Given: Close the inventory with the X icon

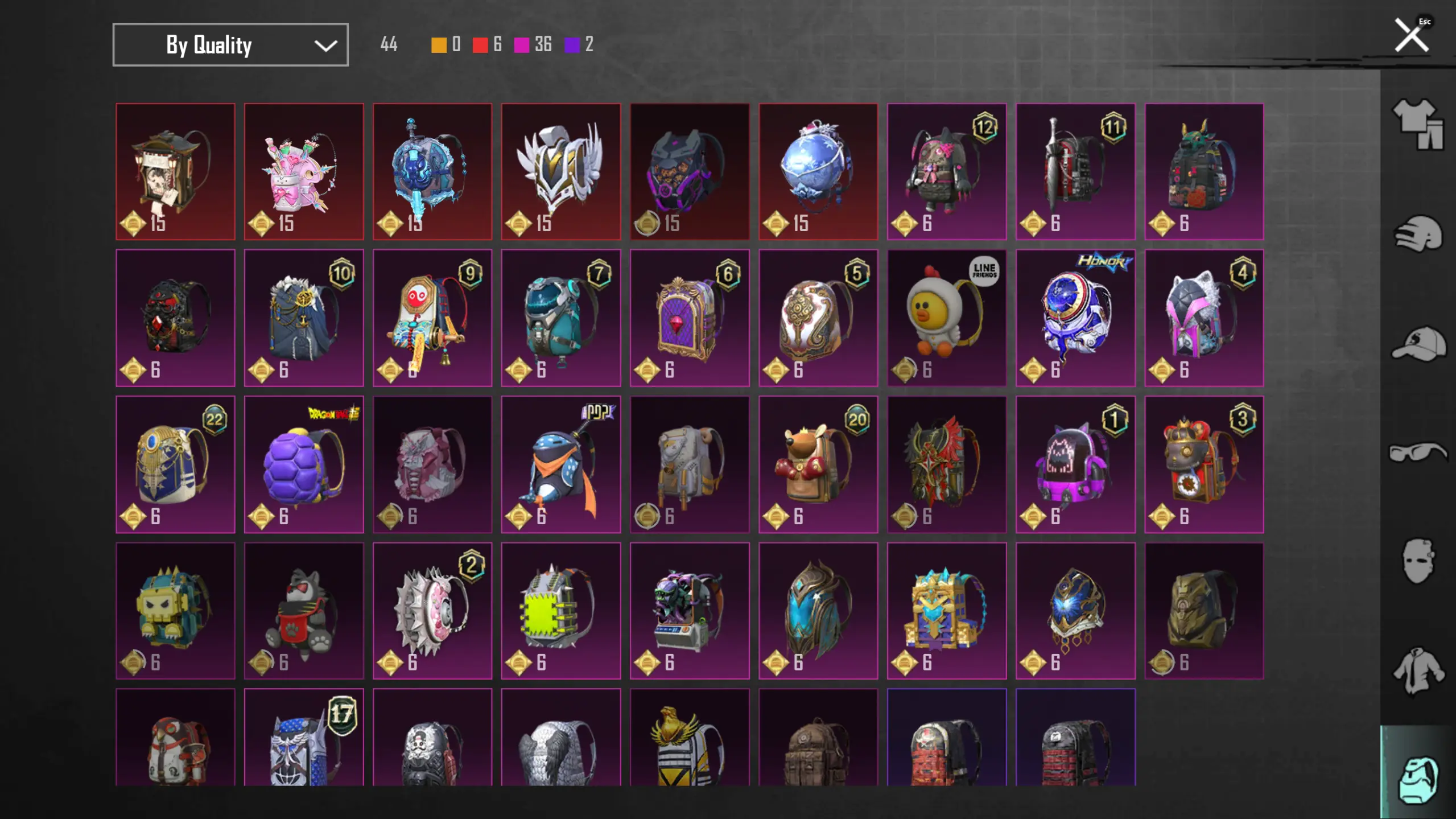Looking at the screenshot, I should pos(1411,36).
